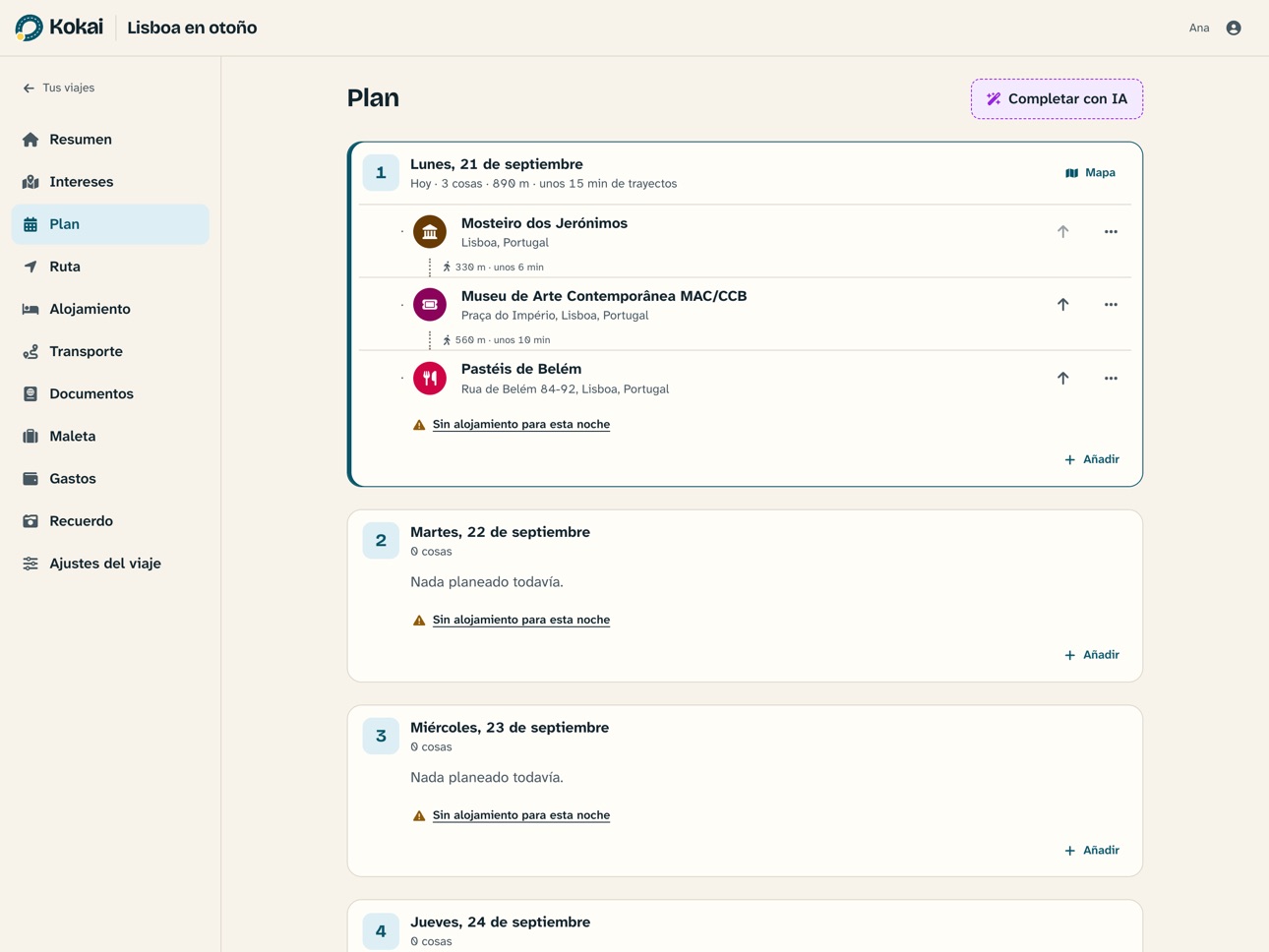Click the Ajustes del viaje sliders icon
The width and height of the screenshot is (1269, 952).
tap(30, 564)
